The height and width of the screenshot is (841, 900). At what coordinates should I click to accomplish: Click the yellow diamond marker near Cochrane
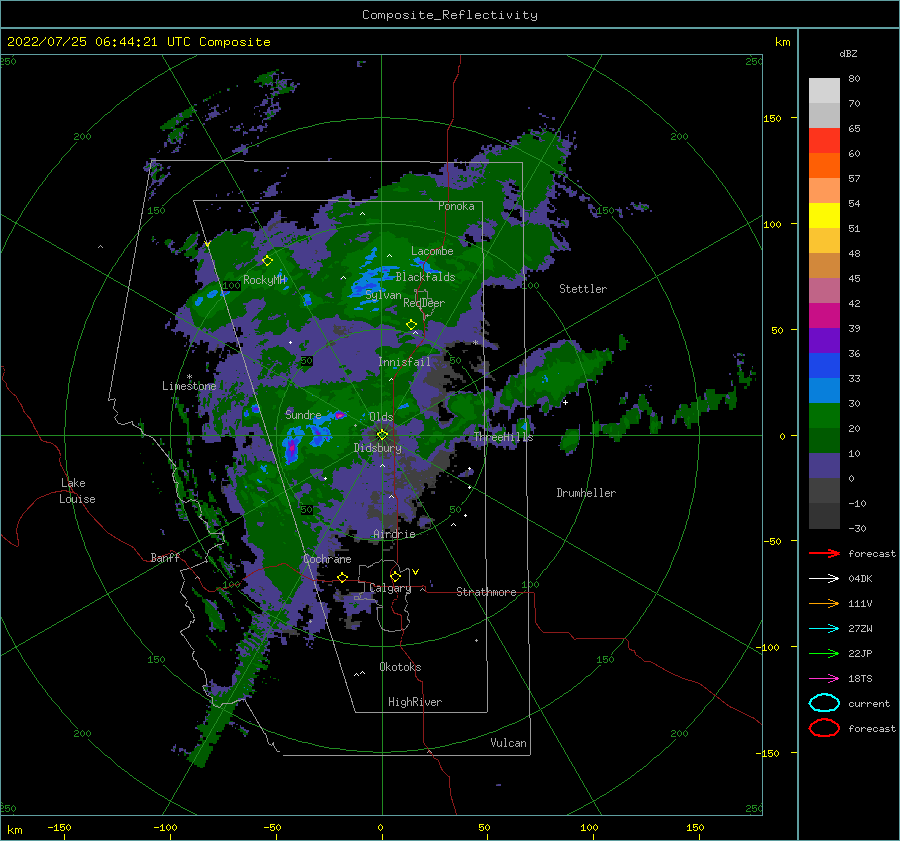click(342, 577)
